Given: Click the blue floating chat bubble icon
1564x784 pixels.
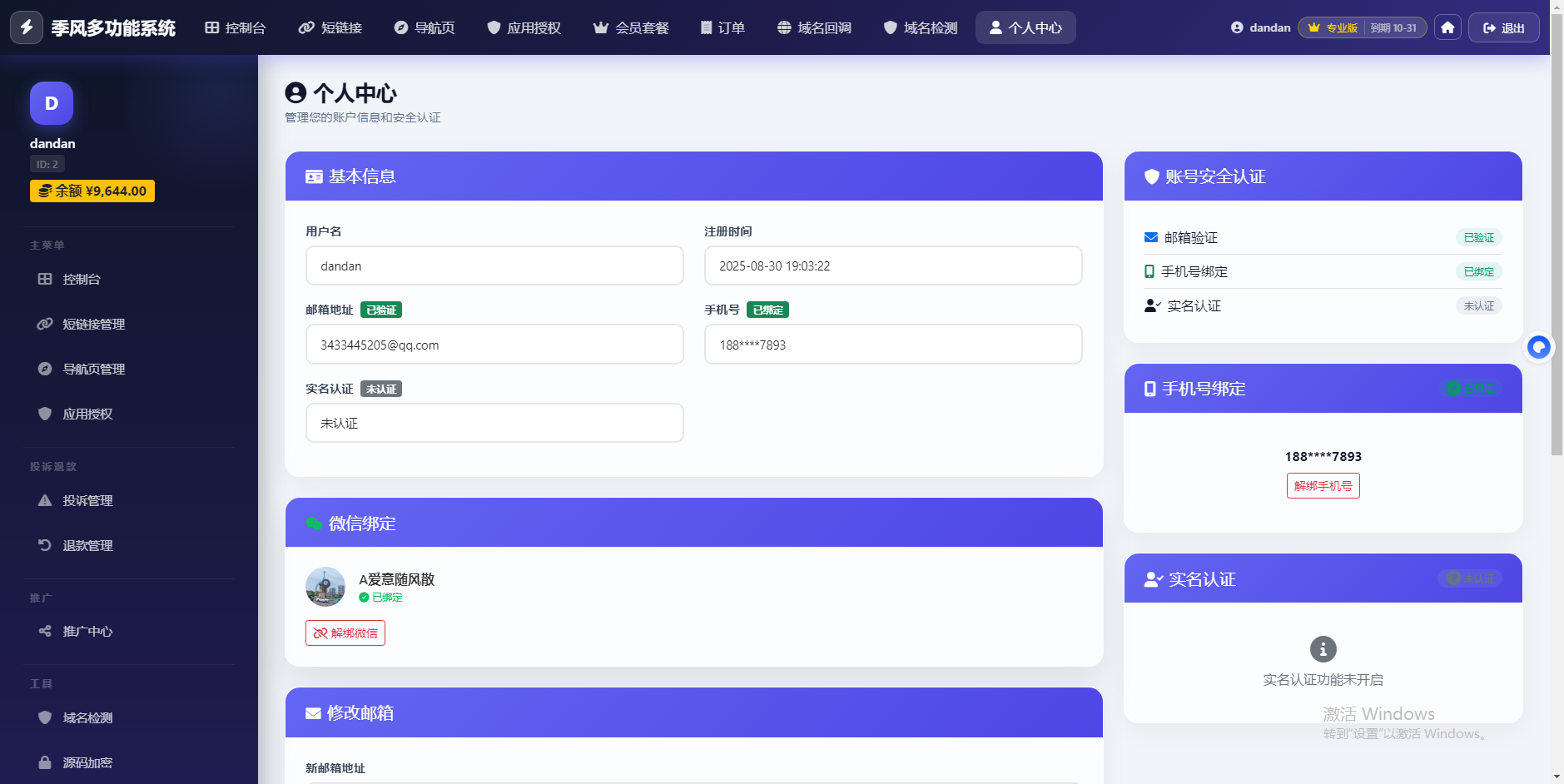Looking at the screenshot, I should click(x=1539, y=347).
